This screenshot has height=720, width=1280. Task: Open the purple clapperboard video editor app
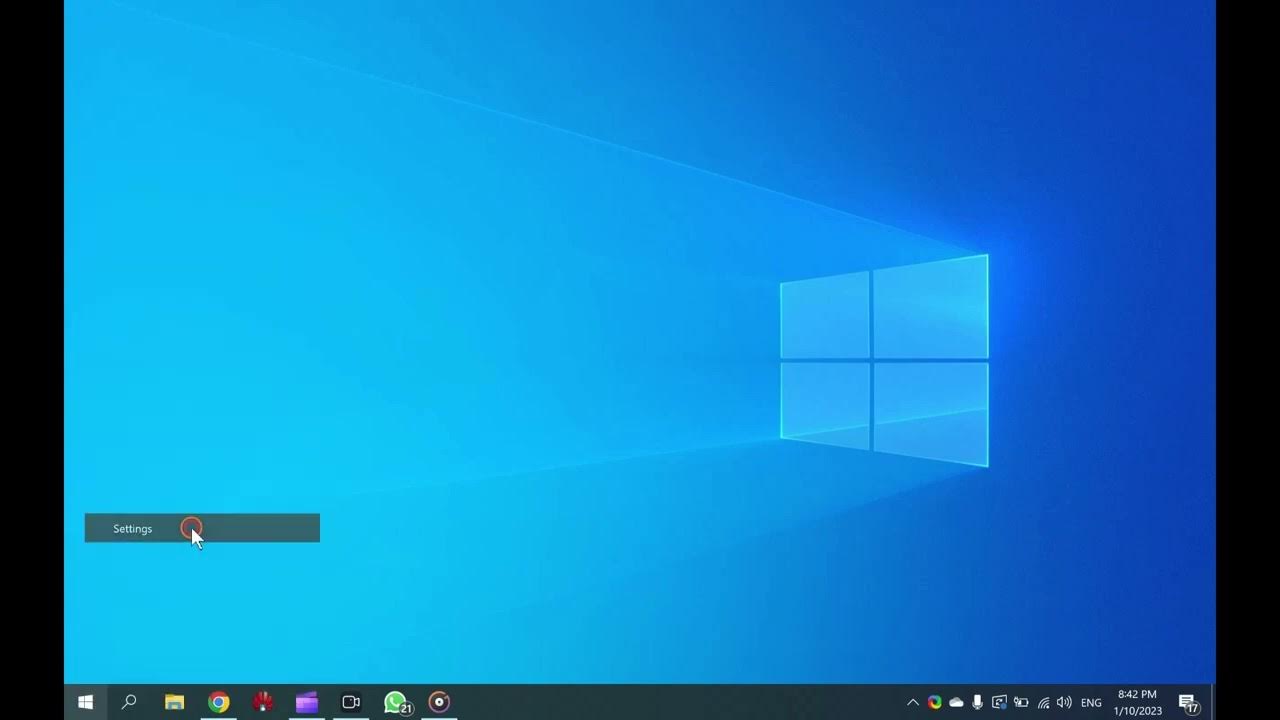click(x=307, y=702)
